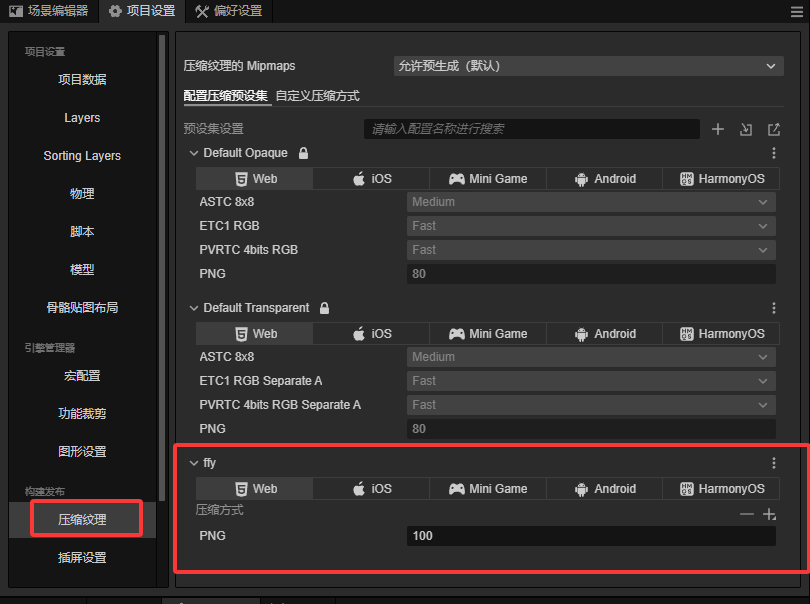
Task: Focus the preset search input field
Action: coord(532,129)
